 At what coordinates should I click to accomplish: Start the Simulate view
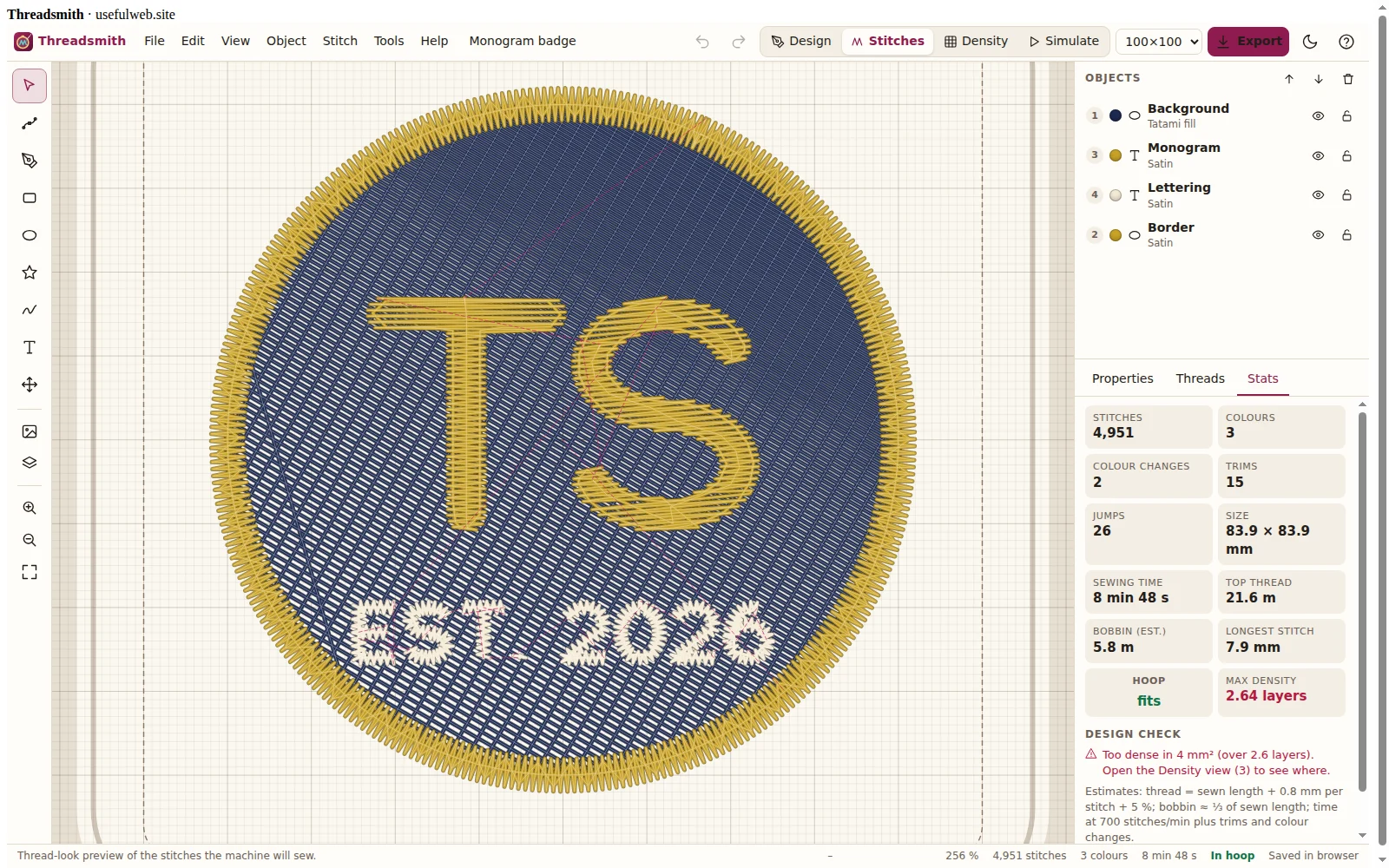point(1064,42)
